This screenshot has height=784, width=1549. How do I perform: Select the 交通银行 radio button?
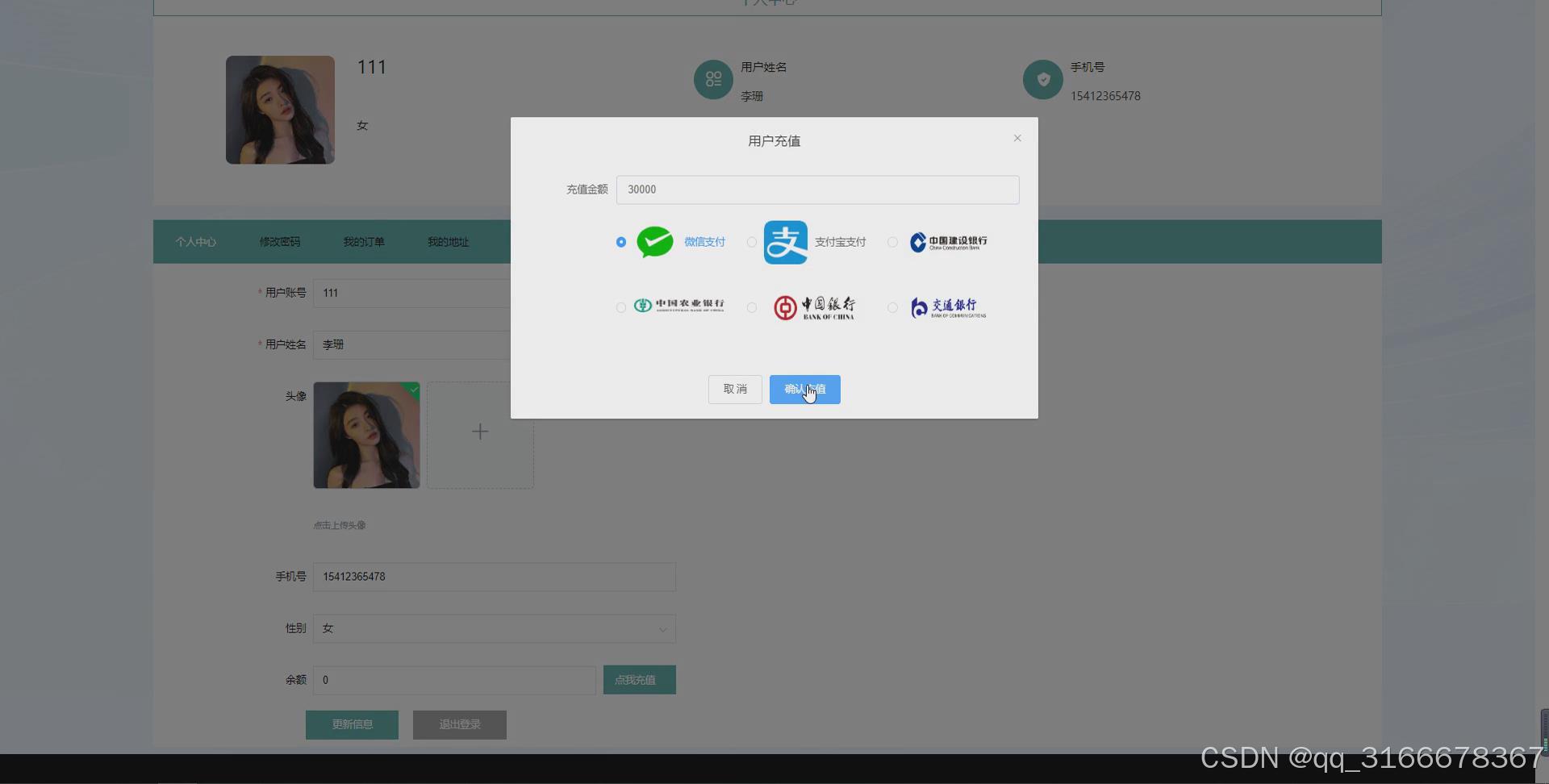coord(892,307)
